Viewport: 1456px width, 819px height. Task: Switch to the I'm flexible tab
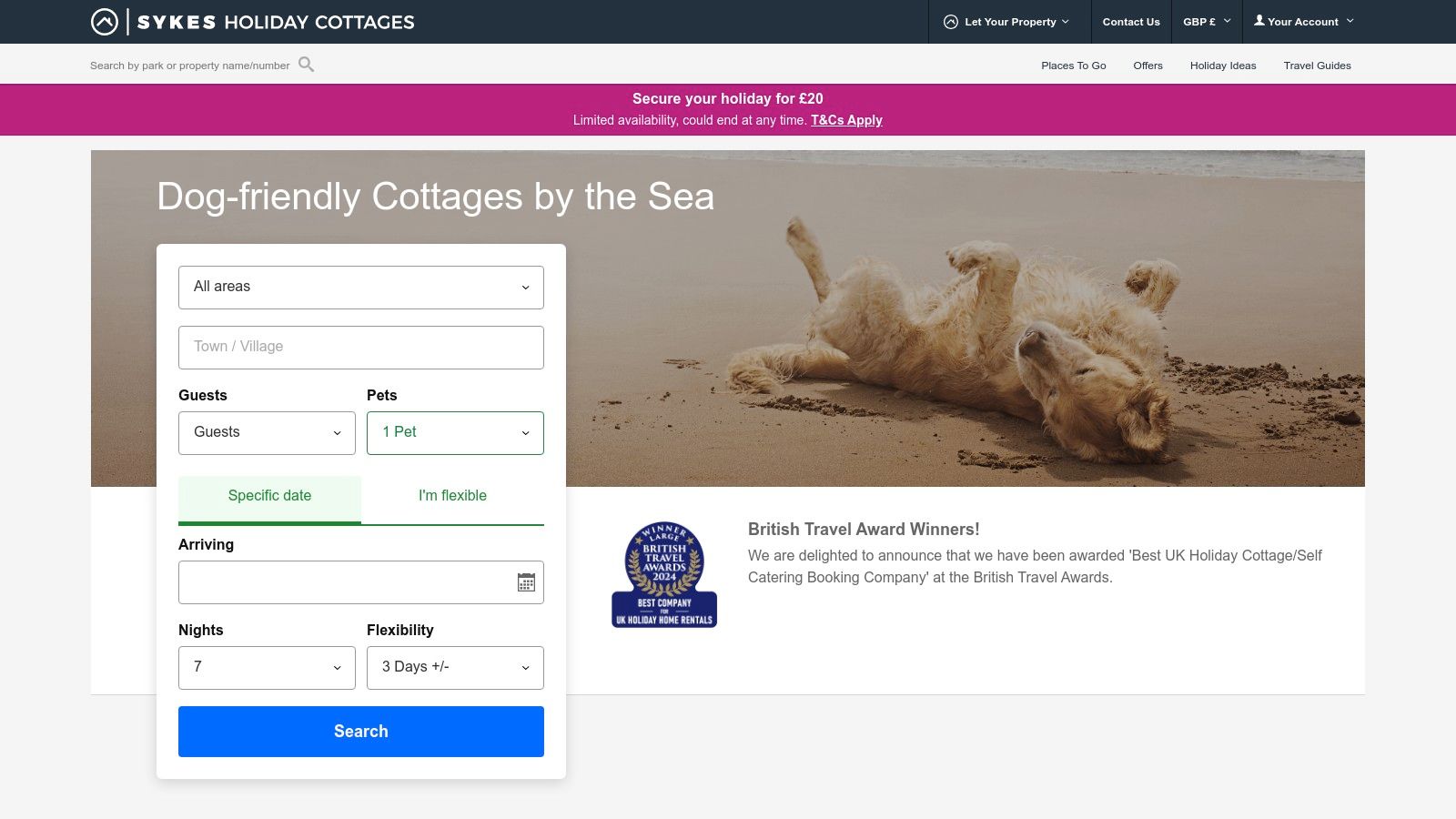[452, 496]
